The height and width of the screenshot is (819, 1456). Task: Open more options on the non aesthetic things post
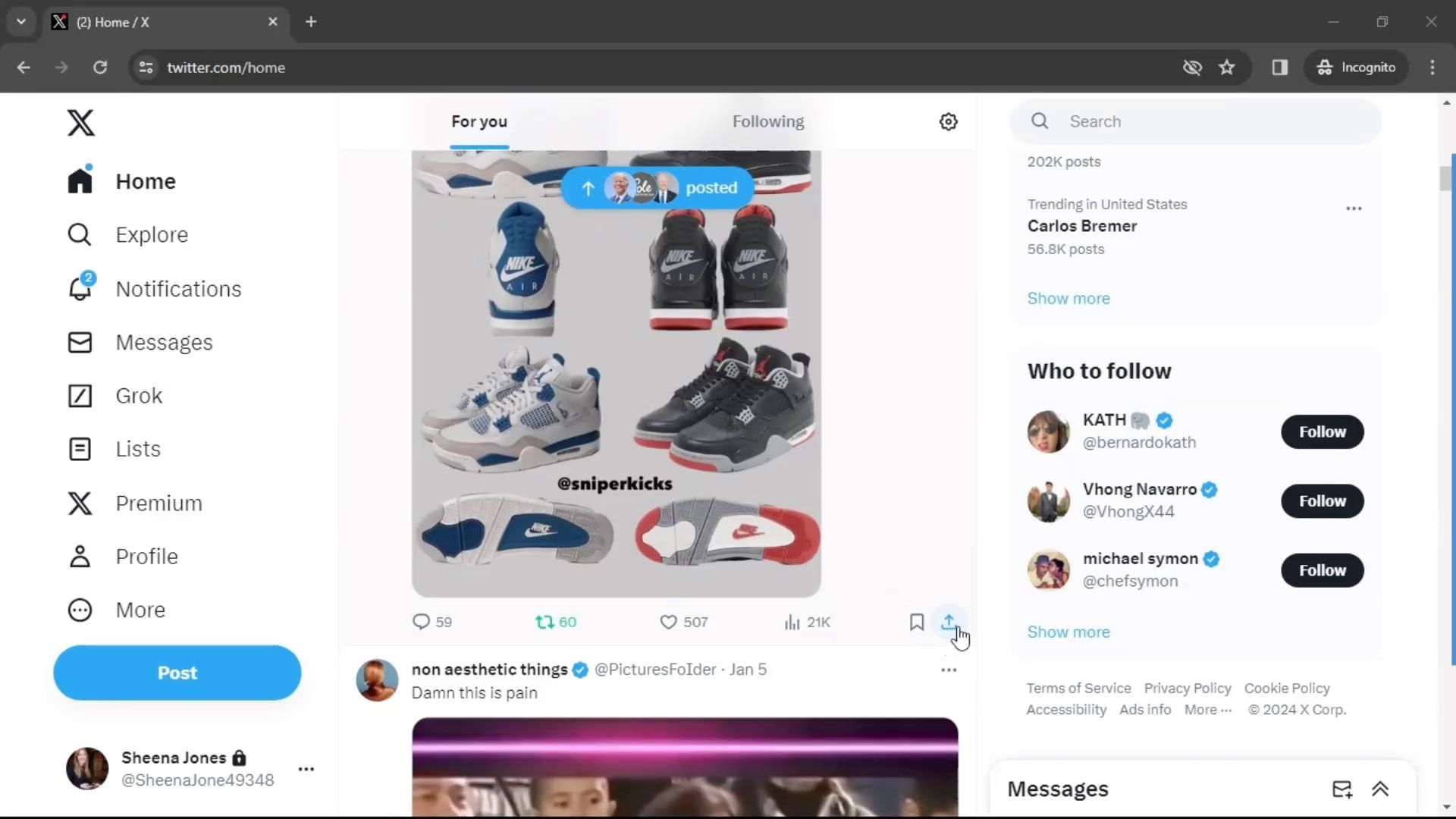tap(949, 670)
